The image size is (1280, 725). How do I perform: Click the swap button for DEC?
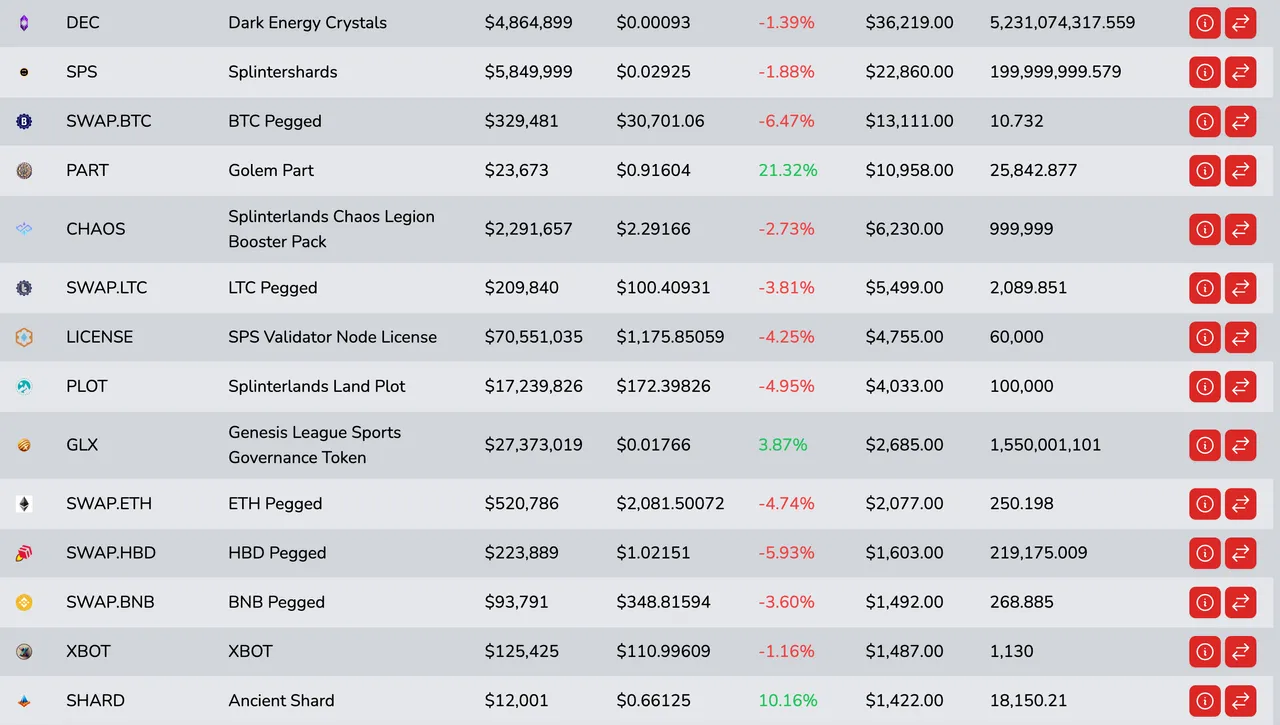click(1240, 22)
